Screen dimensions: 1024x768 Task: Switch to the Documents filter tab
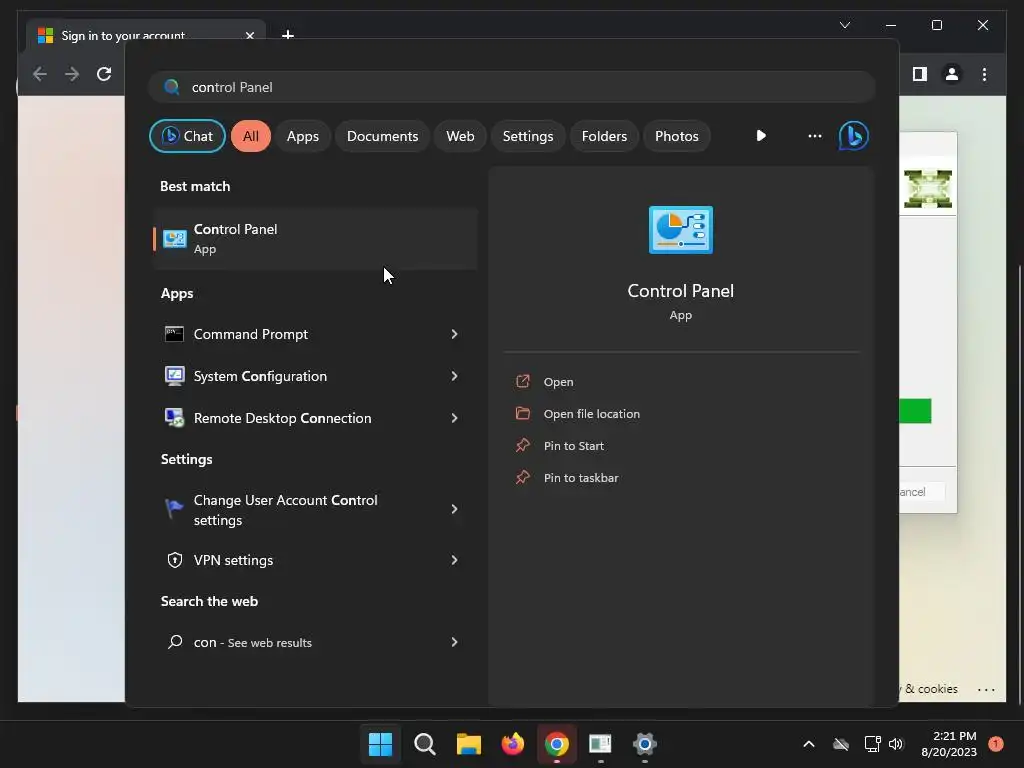tap(382, 136)
